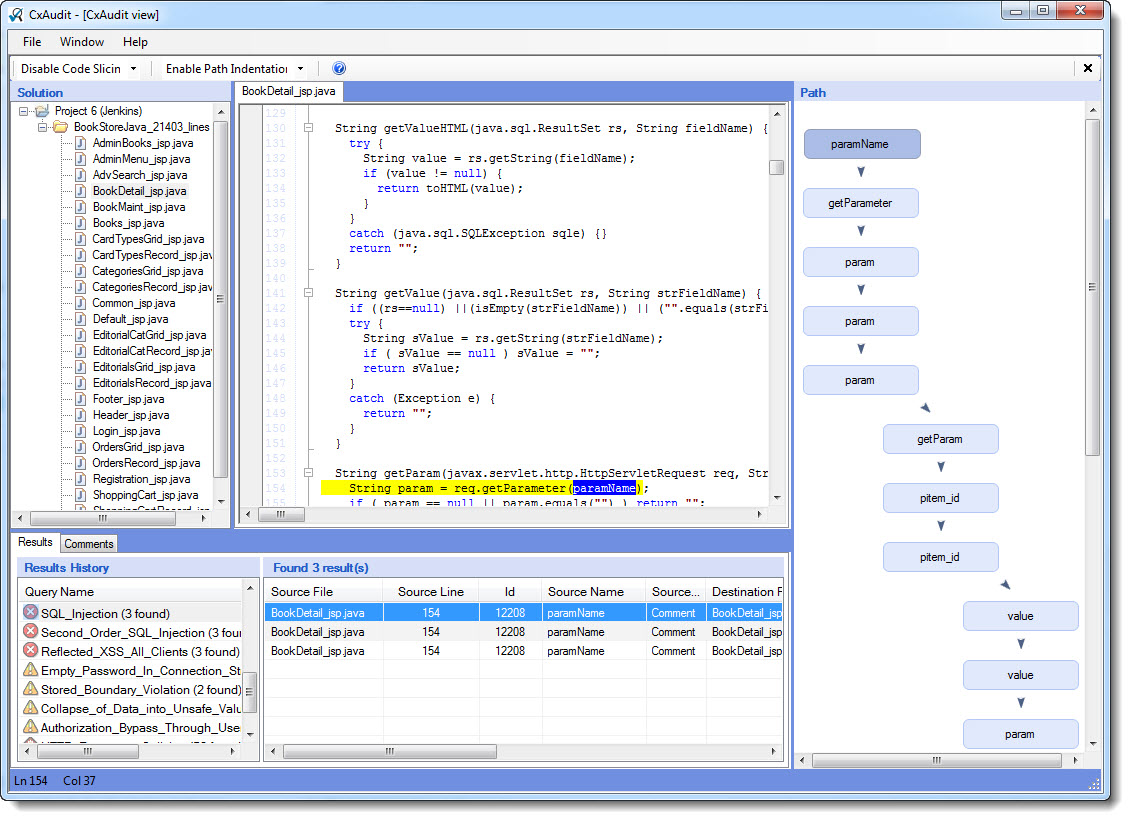The image size is (1131, 821).
Task: Open the File menu
Action: point(32,42)
